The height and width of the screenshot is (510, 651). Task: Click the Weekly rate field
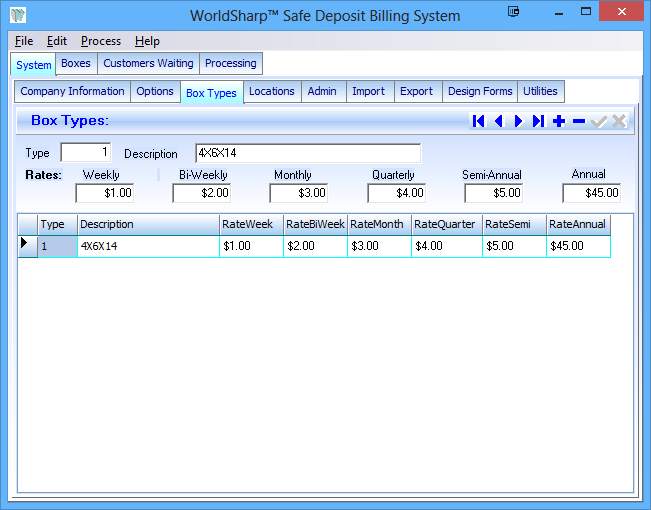[105, 193]
